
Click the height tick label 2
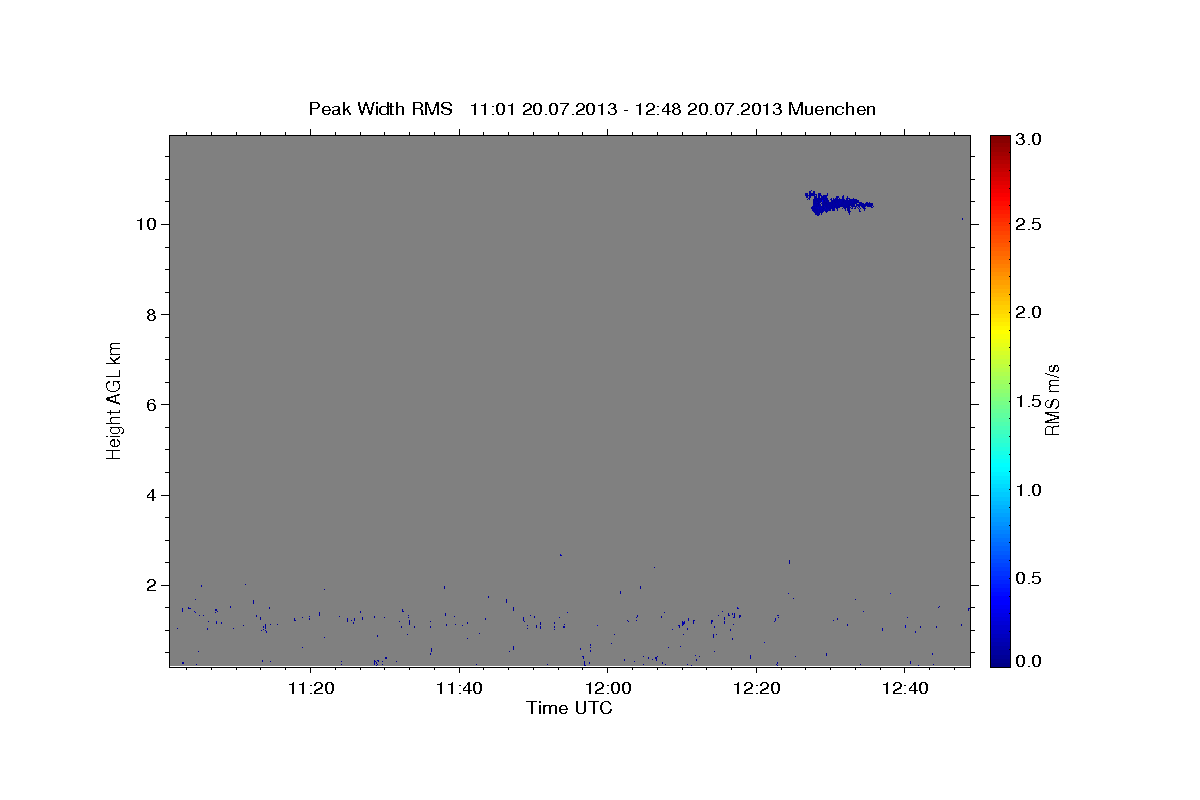click(x=152, y=586)
